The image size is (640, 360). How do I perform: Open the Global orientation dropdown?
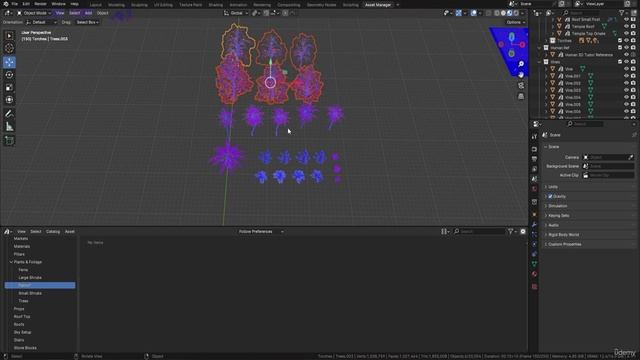[236, 13]
